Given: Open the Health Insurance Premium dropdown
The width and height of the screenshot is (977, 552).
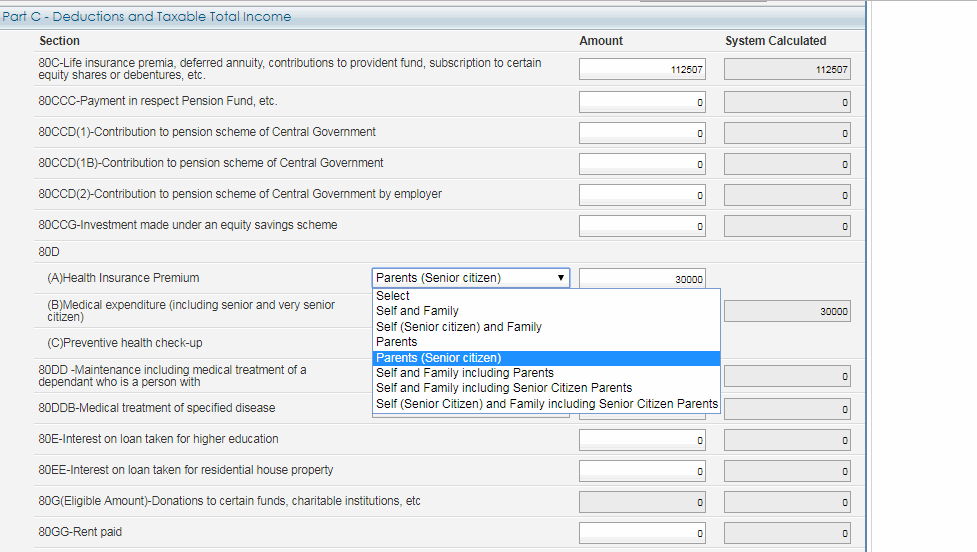Looking at the screenshot, I should pos(471,278).
